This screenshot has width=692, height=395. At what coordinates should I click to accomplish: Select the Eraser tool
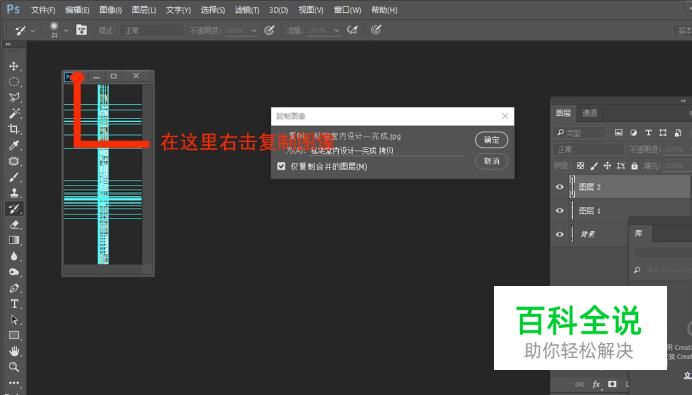point(14,225)
